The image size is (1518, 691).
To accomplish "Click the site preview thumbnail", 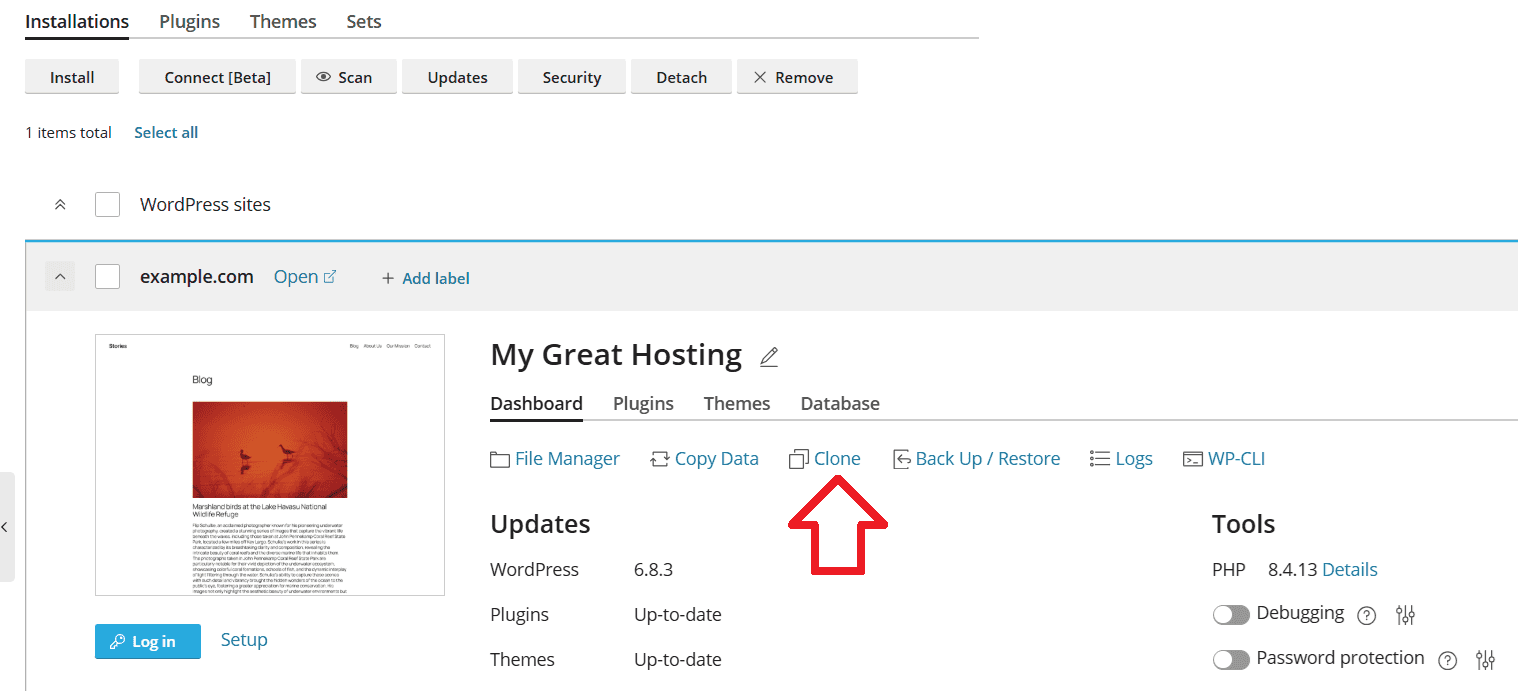I will (x=270, y=465).
